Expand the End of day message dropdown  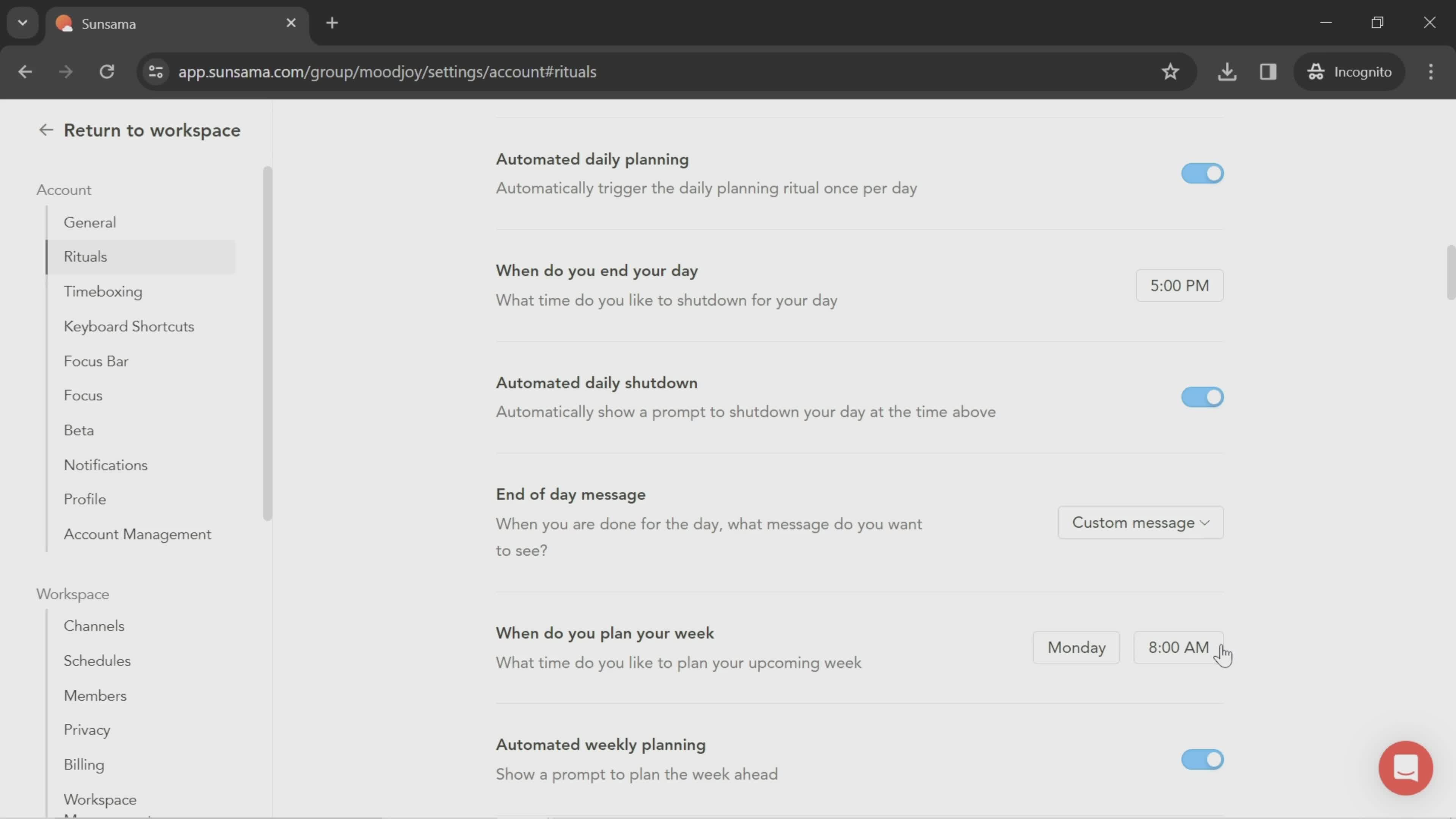1140,522
